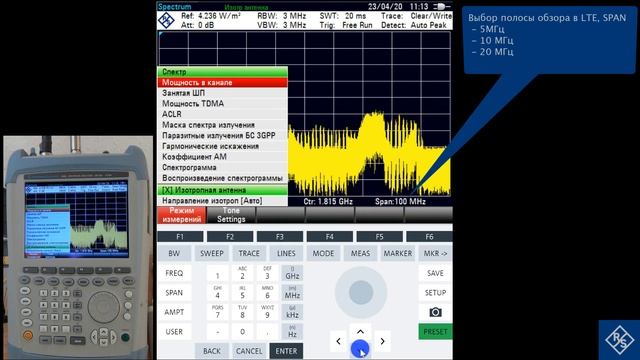Click the F5 function key
Screen dimensions: 640x360
[x=379, y=236]
